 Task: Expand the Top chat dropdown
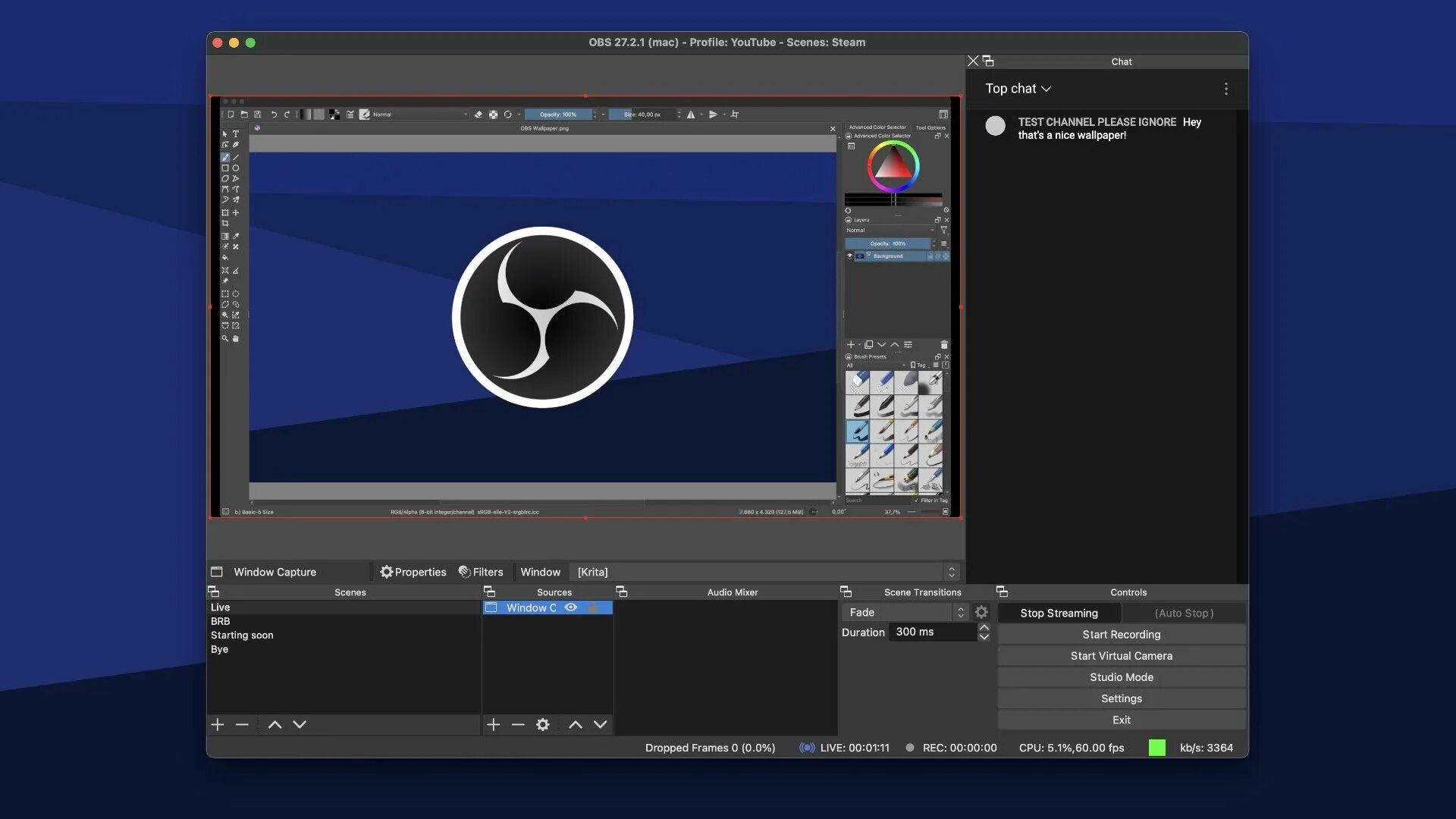click(1018, 89)
